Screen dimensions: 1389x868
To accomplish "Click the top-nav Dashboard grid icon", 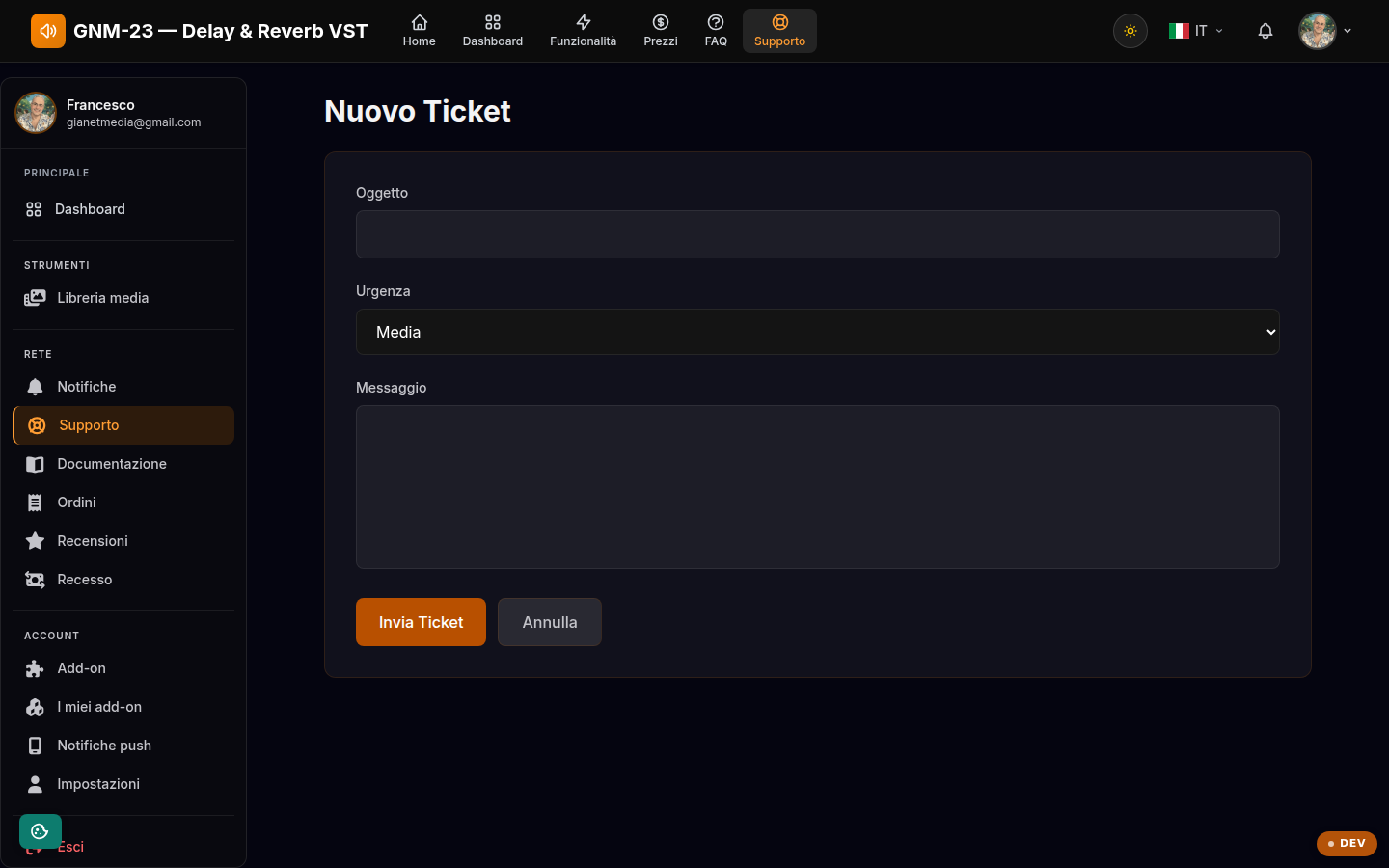I will (x=493, y=22).
